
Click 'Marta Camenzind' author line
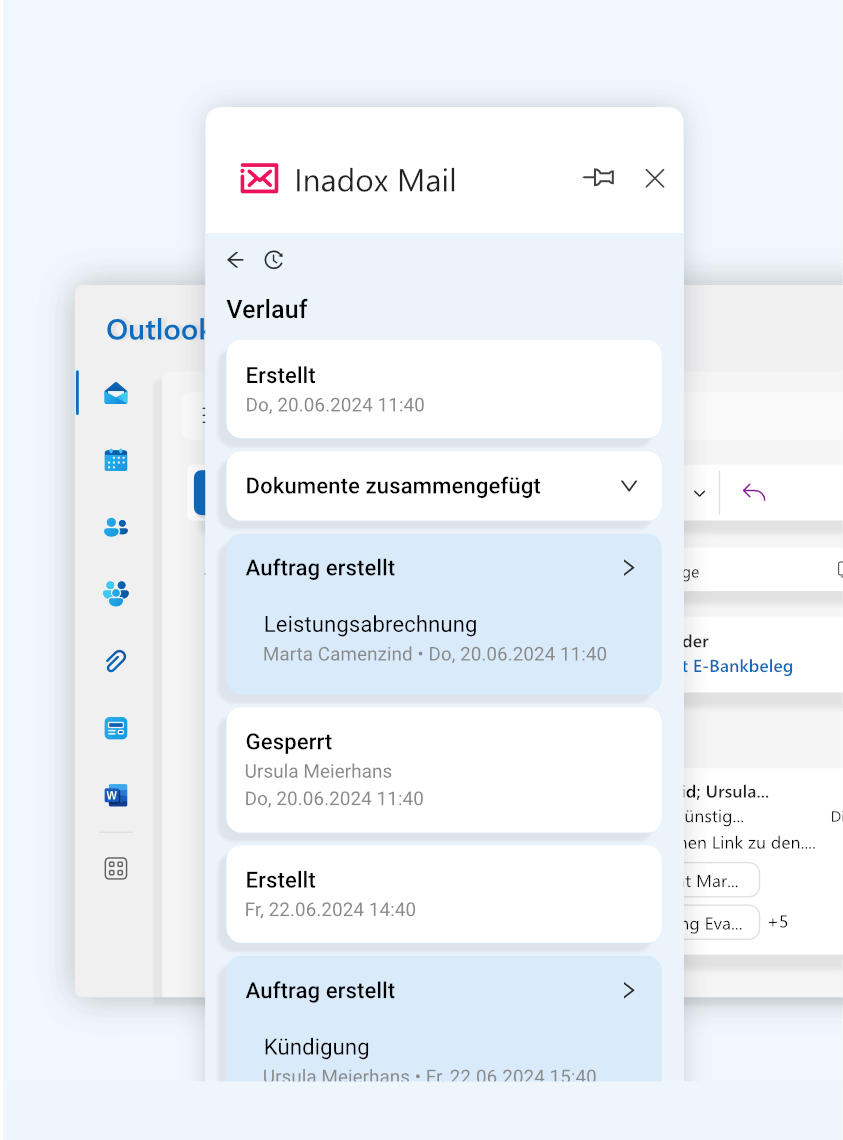click(434, 654)
